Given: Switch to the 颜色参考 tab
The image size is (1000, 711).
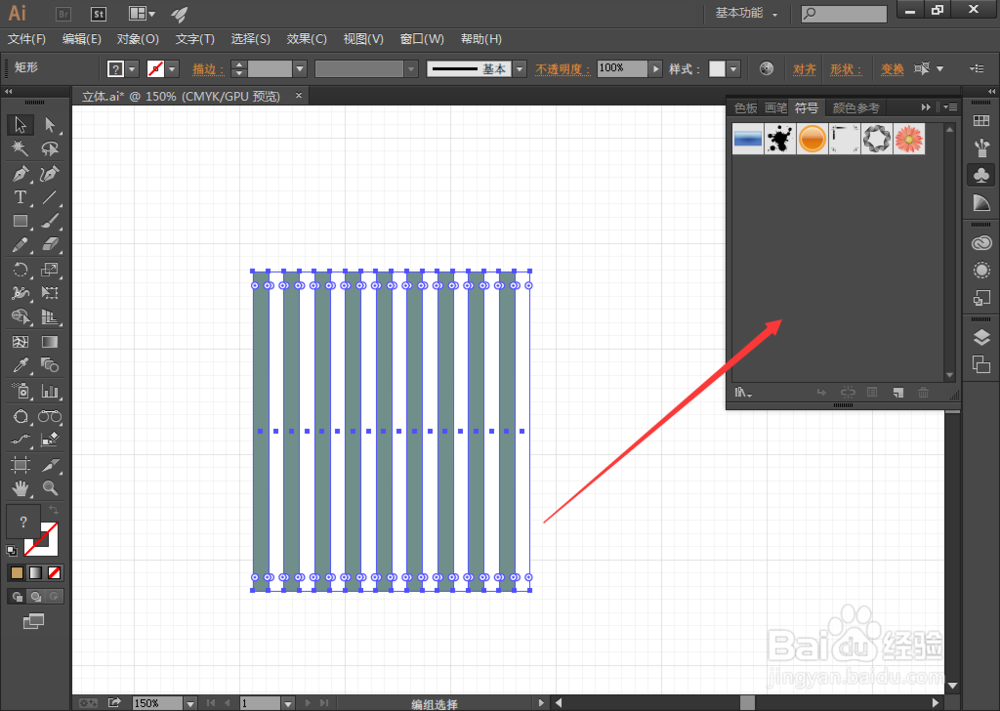Looking at the screenshot, I should tap(856, 108).
